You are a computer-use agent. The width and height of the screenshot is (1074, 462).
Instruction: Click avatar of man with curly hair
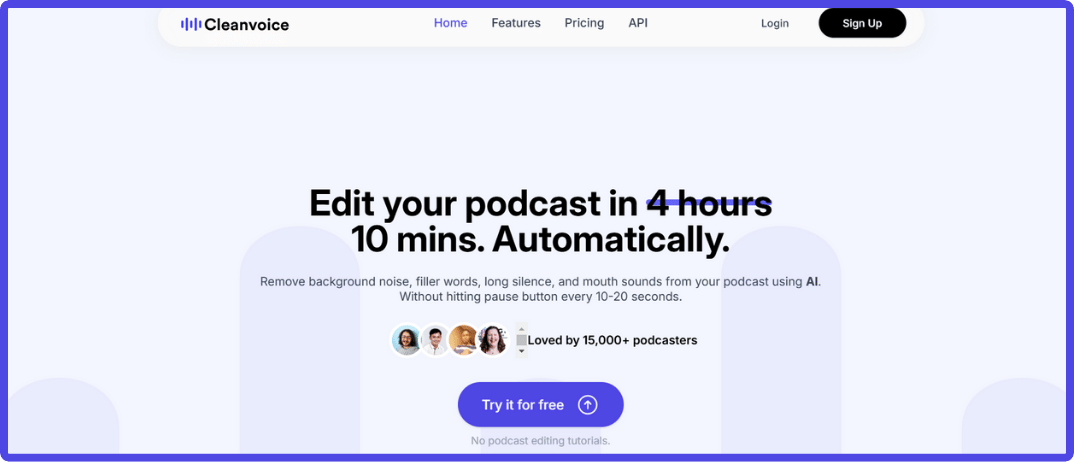tap(407, 340)
